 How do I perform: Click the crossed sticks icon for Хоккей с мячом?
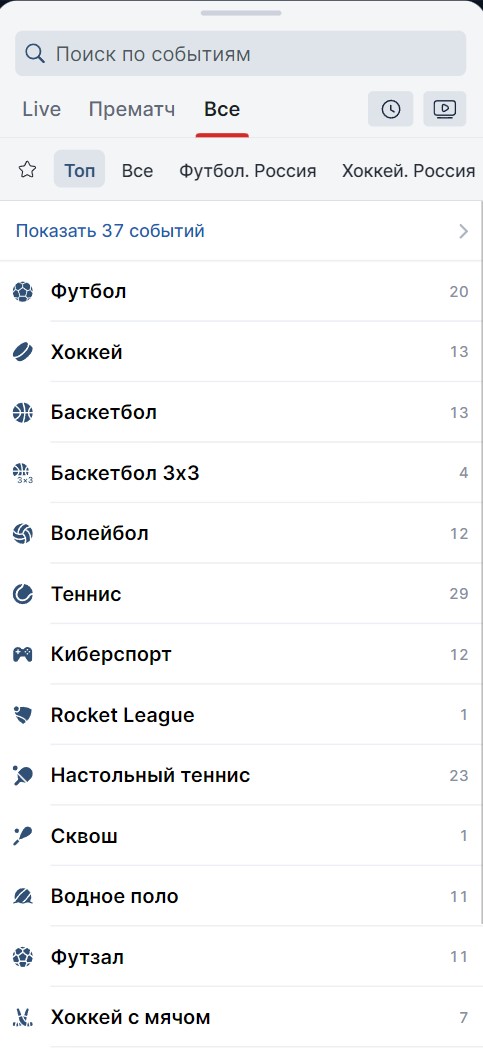22,1017
